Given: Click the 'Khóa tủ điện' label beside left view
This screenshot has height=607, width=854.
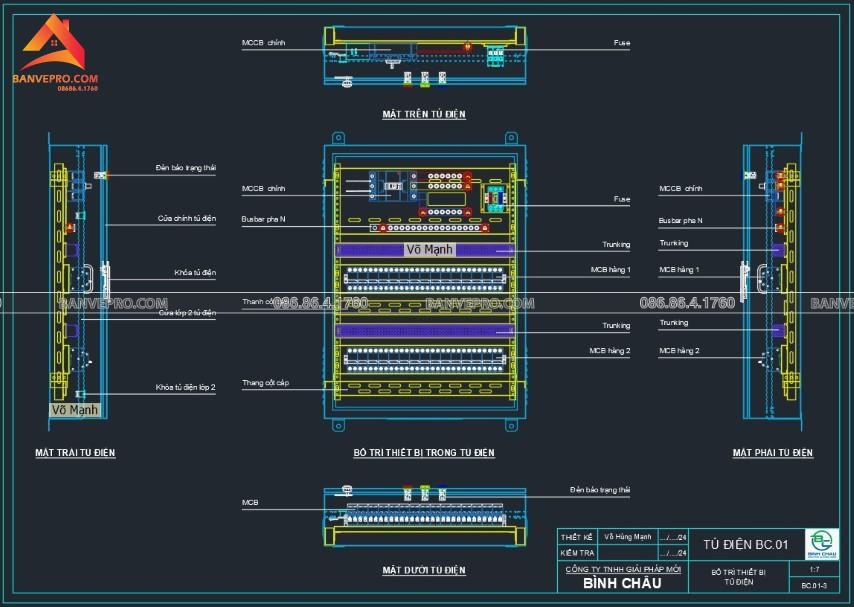Looking at the screenshot, I should pyautogui.click(x=195, y=272).
